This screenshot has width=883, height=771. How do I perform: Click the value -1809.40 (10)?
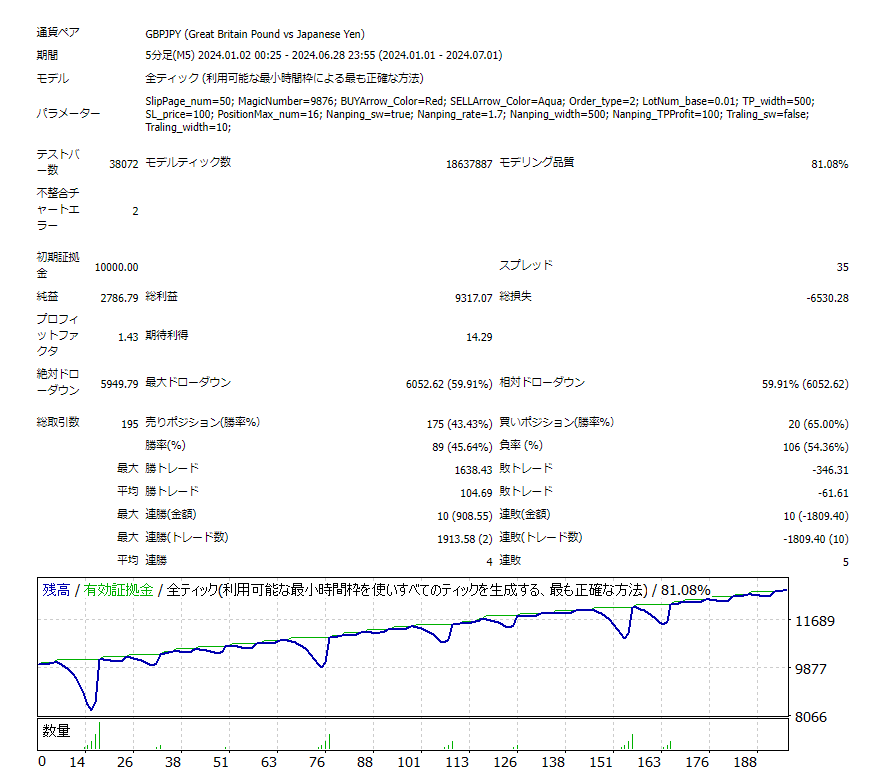tap(815, 539)
